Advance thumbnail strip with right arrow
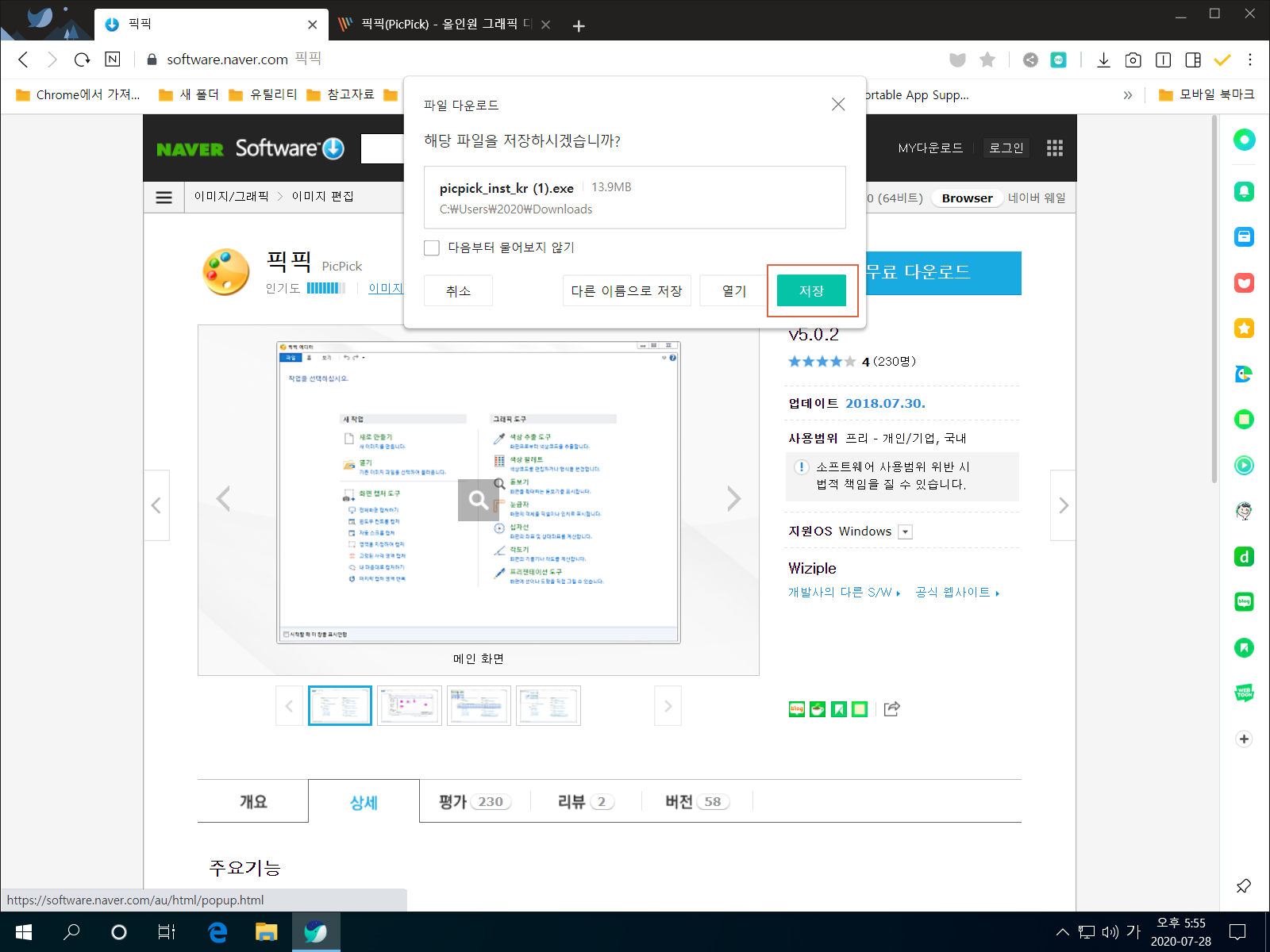Screen dimensions: 1270x952 tap(668, 705)
